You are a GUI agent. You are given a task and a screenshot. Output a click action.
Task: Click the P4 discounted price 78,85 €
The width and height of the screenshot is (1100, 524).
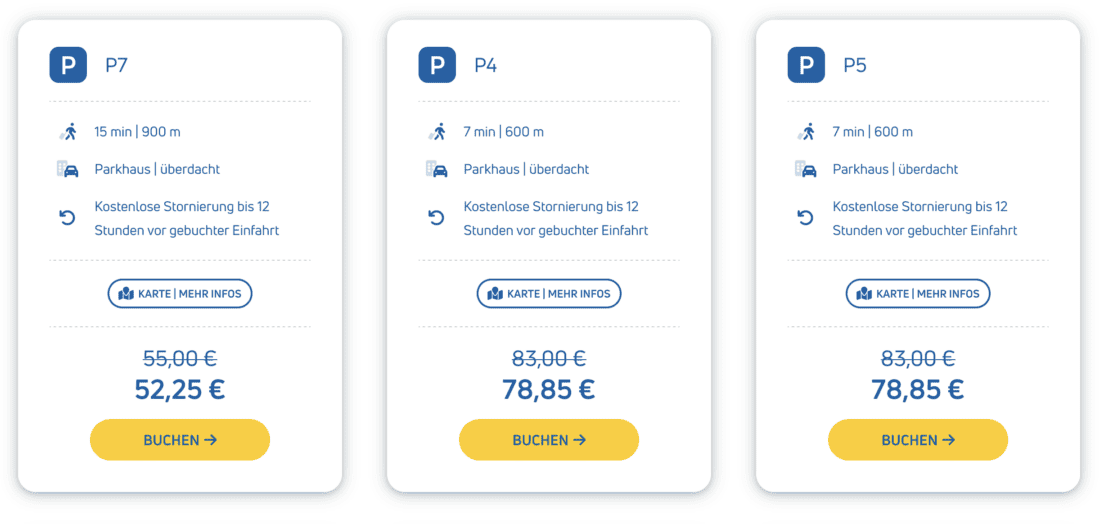549,389
